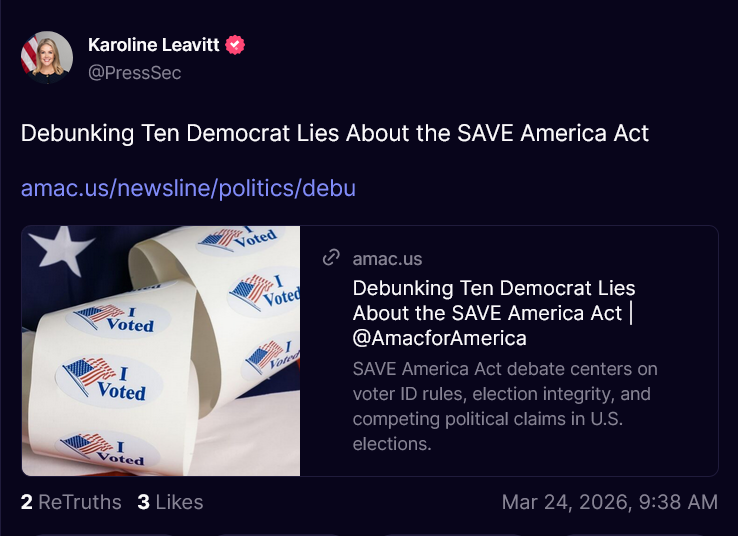Select the post text above the link

[x=335, y=133]
